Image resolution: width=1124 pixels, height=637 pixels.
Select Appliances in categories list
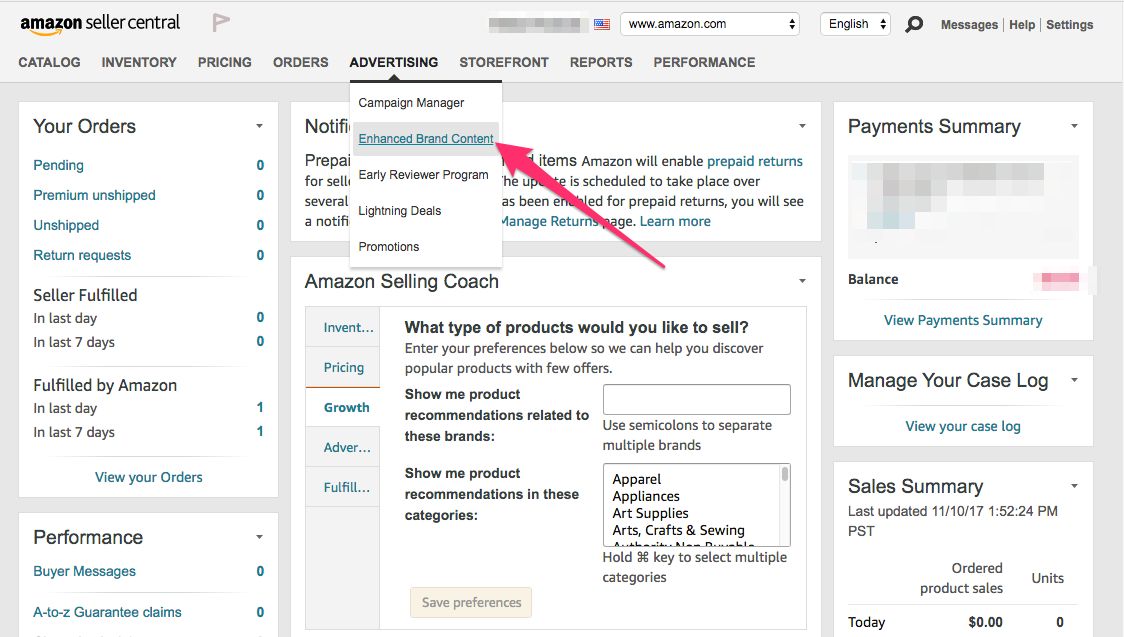[646, 496]
